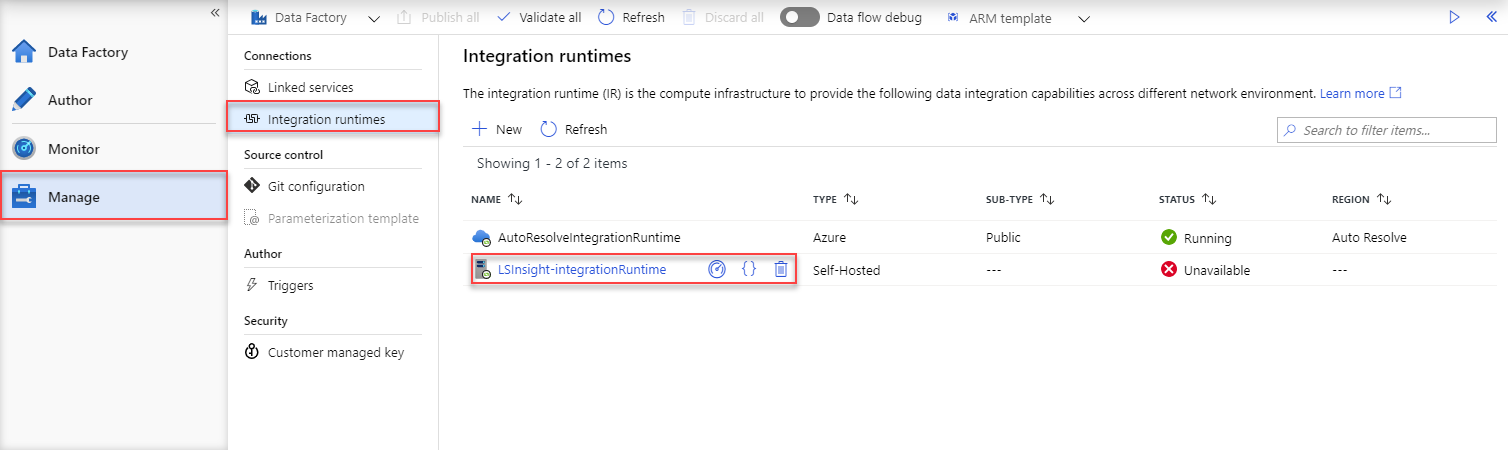Open JSON code view for LSInsight-integrationRuntime
The height and width of the screenshot is (450, 1508).
click(749, 269)
